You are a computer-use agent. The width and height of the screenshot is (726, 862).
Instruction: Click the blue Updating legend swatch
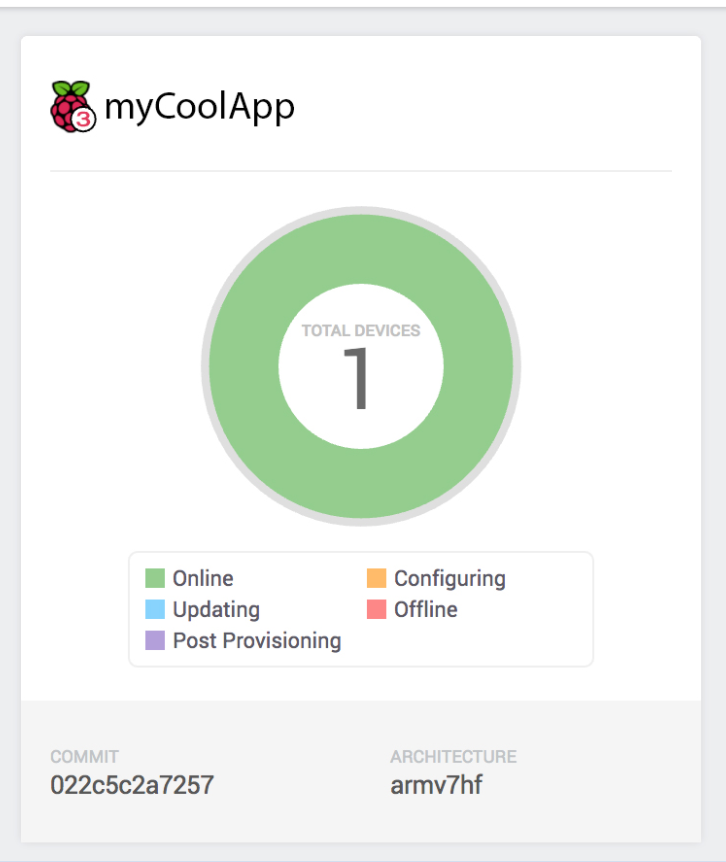[155, 609]
